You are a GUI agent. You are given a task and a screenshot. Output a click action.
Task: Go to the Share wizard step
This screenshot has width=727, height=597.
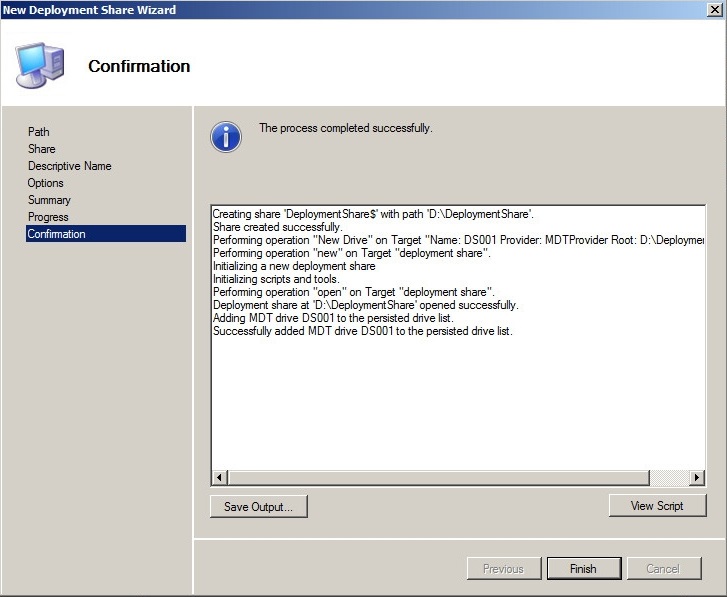point(42,149)
